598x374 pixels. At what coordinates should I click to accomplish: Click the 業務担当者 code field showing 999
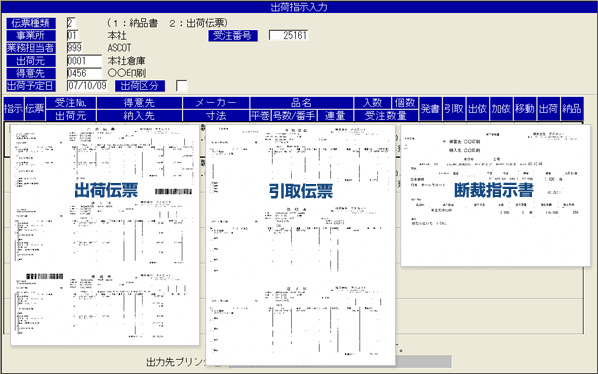click(75, 48)
